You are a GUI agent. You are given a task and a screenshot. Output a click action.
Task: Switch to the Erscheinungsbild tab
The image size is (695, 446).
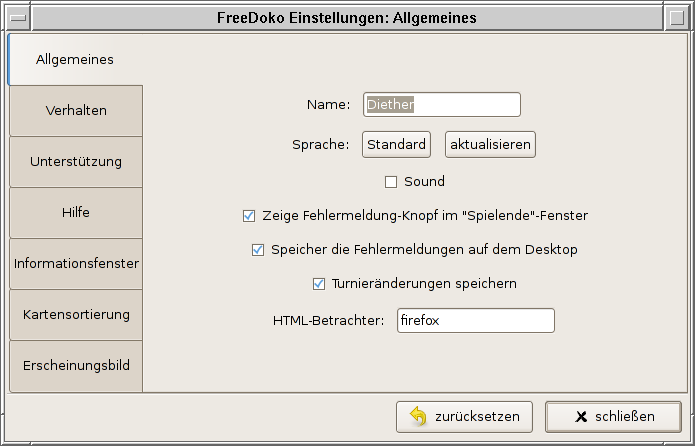pos(76,366)
